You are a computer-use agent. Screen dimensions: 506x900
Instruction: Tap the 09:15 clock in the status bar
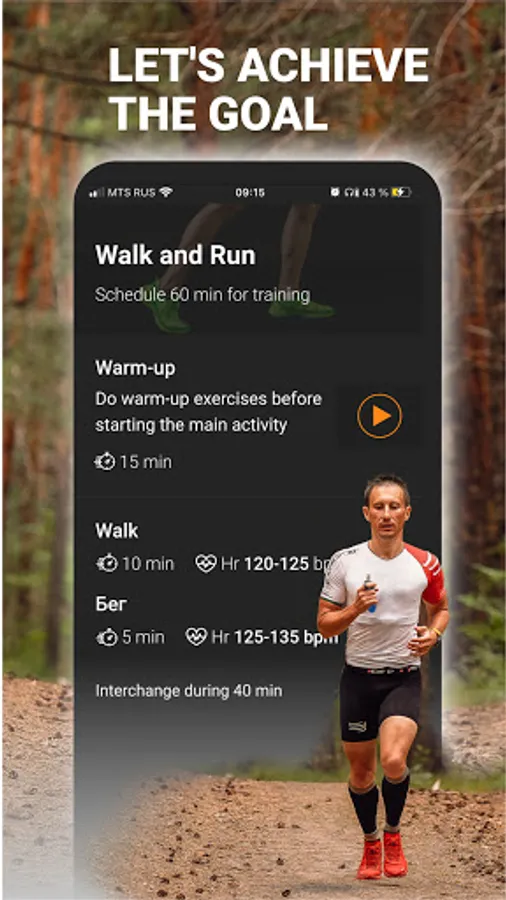point(250,192)
